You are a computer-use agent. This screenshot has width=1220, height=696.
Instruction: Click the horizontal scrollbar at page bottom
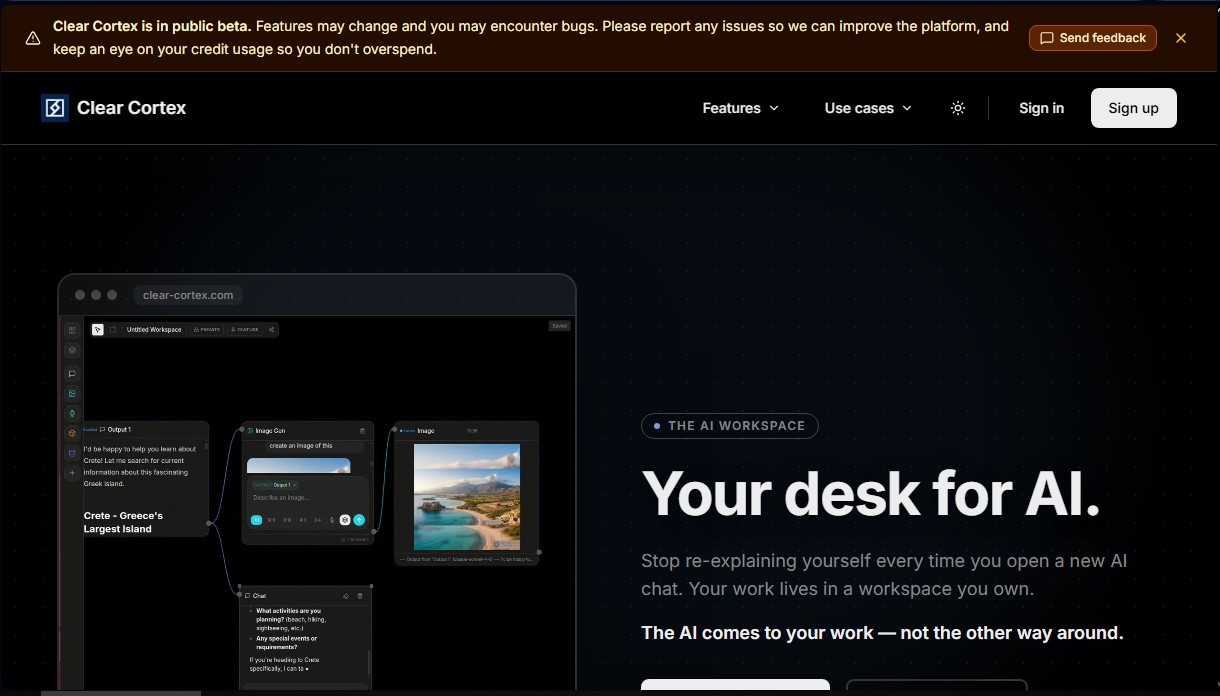pos(120,692)
